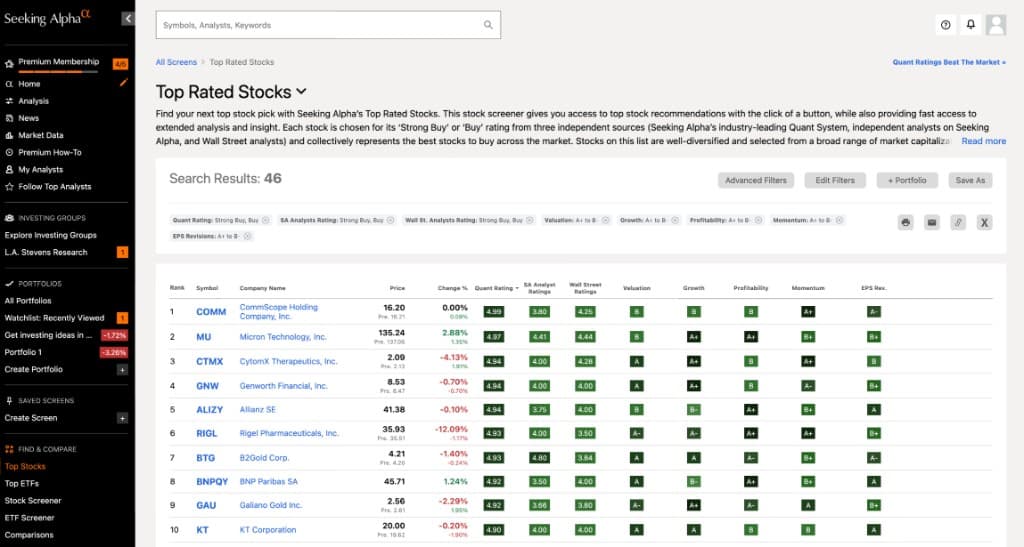Click plus icon beside Create Screen
1024x547 pixels.
(x=122, y=418)
